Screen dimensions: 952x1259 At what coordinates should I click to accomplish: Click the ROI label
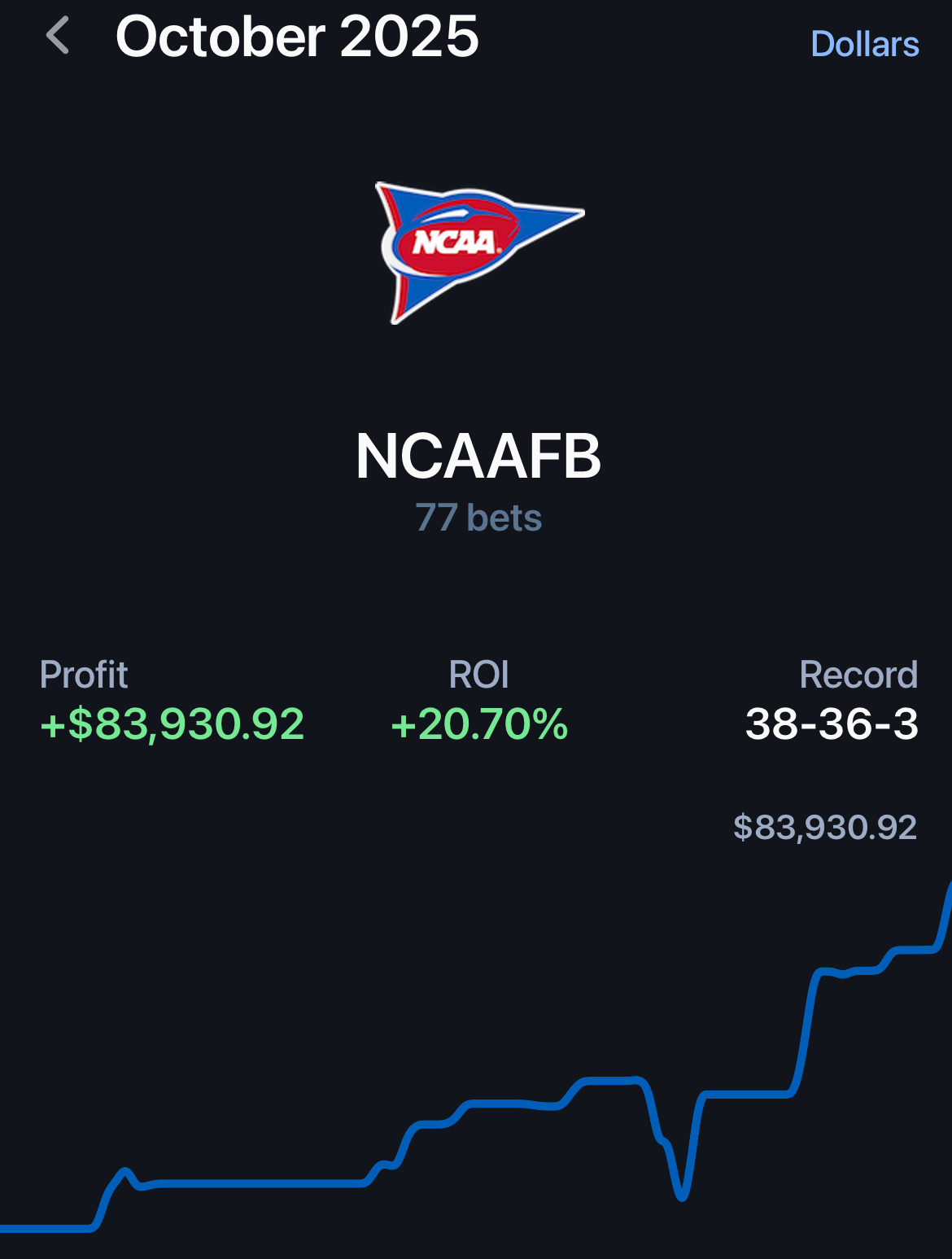pos(478,675)
